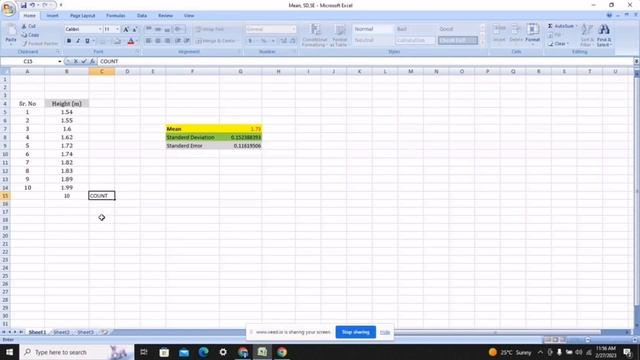Open the font size dropdown
Viewport: 640px width, 360px height.
click(118, 29)
